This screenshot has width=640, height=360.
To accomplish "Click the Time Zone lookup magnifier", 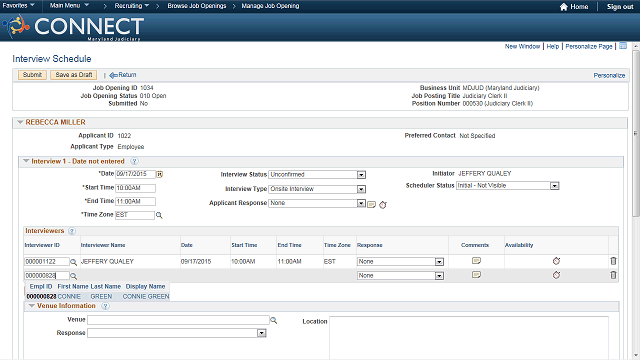I will [159, 215].
